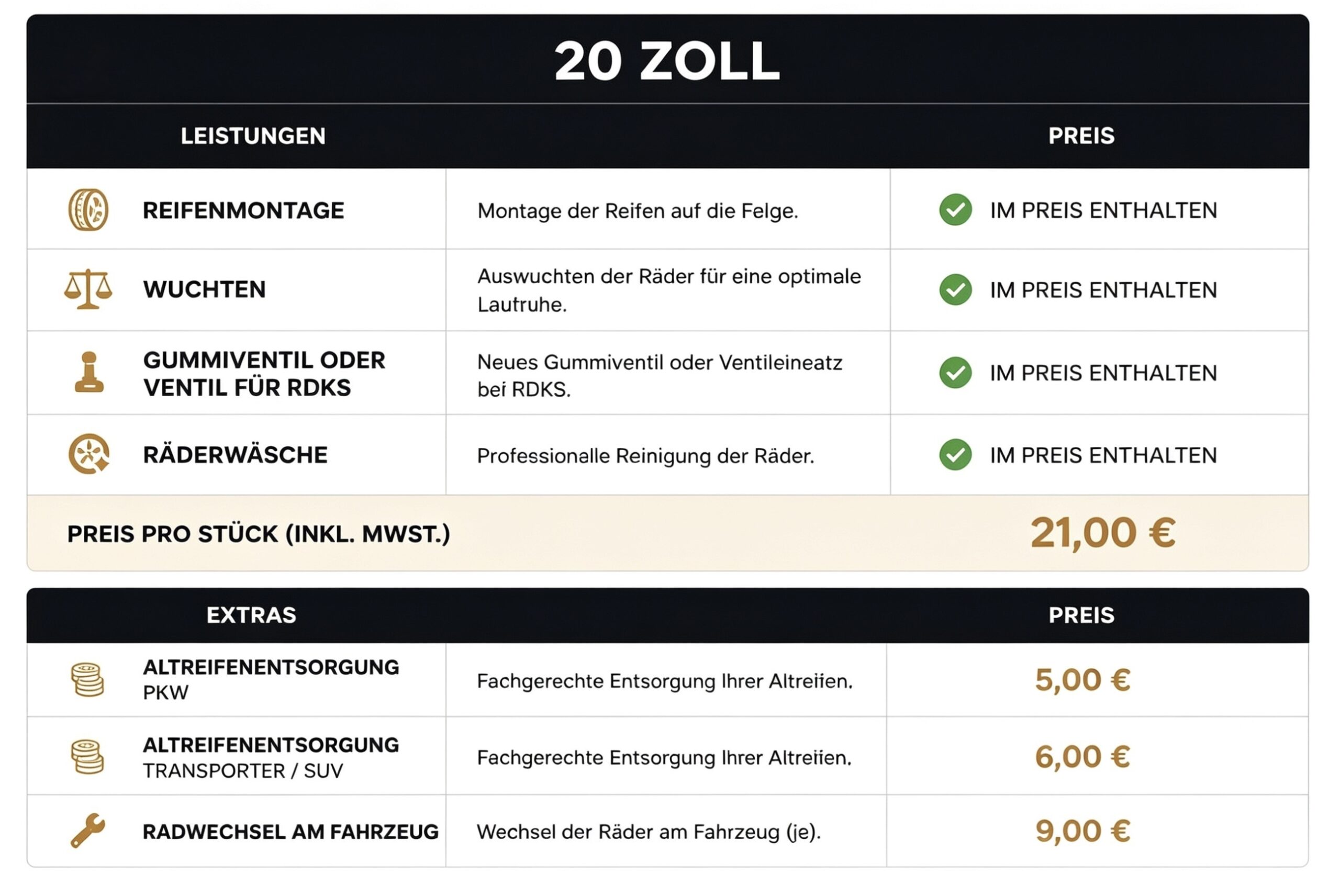
Task: Click the EXTRAS column header
Action: point(251,615)
